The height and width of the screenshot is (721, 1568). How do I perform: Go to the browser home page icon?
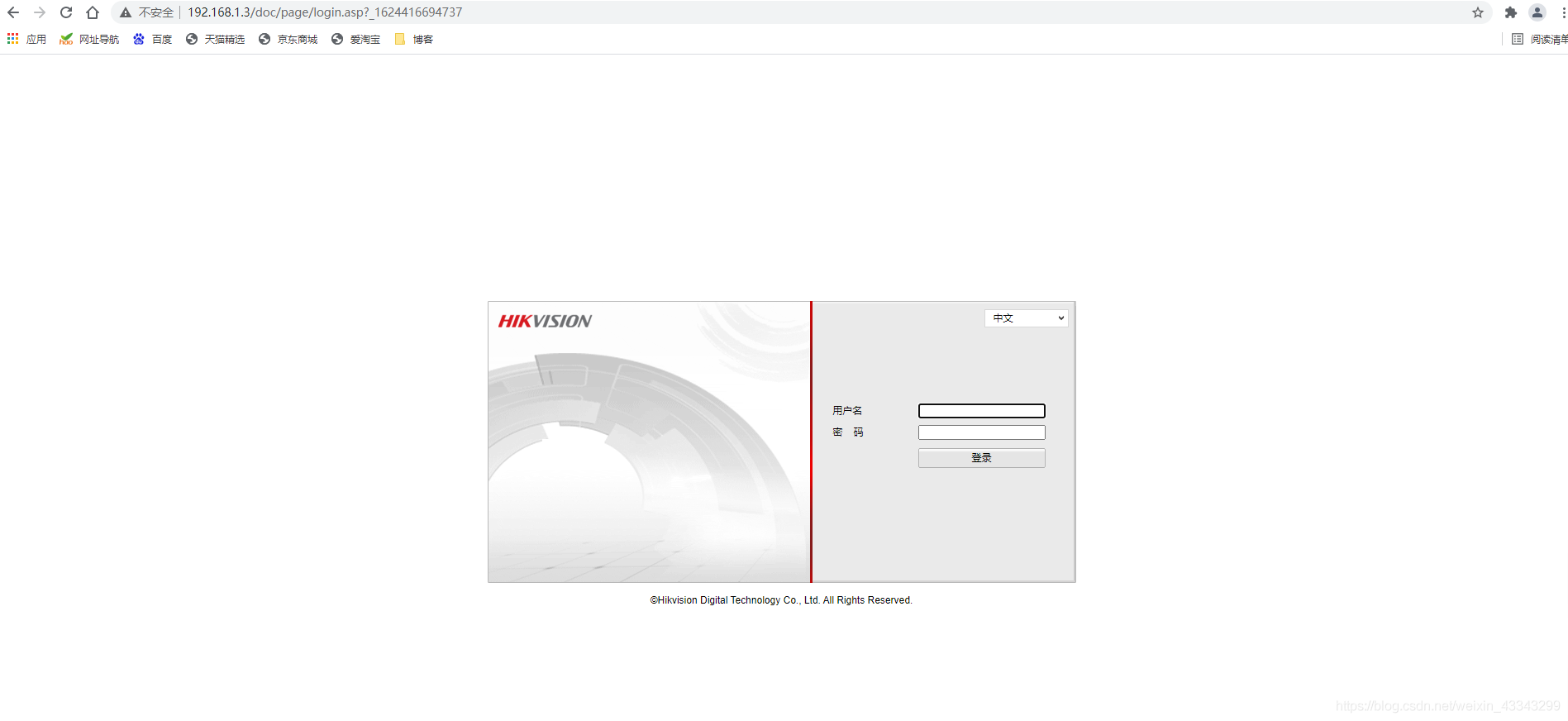click(x=93, y=12)
